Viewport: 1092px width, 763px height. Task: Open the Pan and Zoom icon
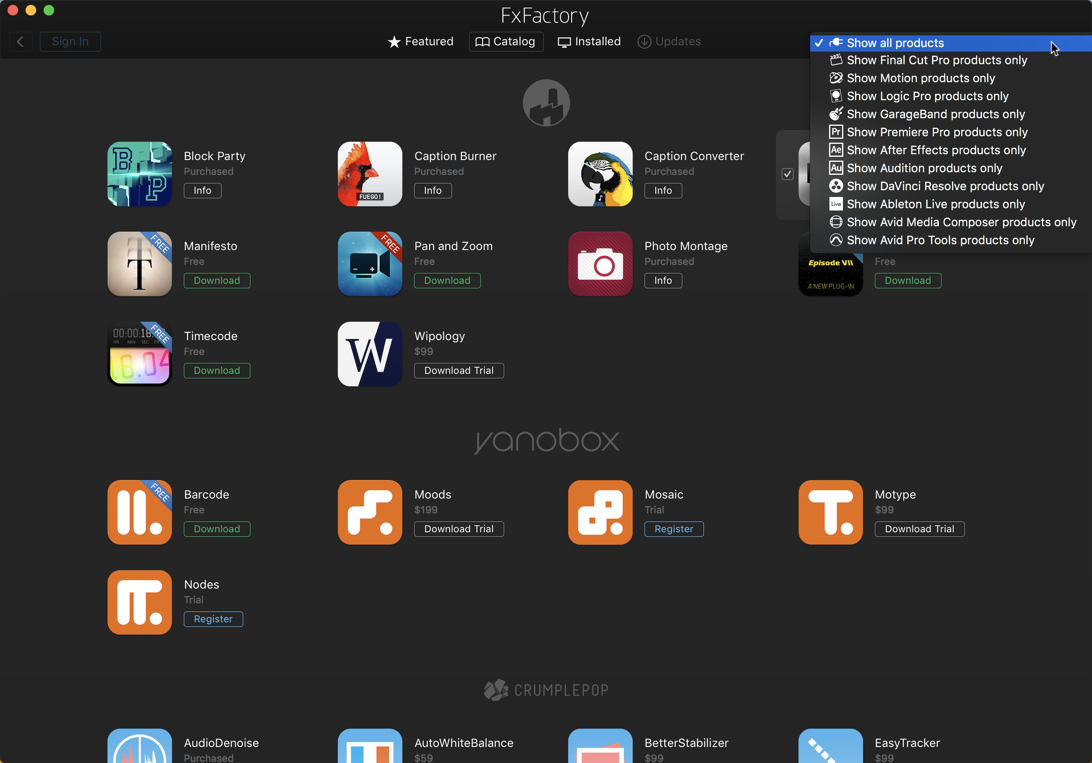370,264
